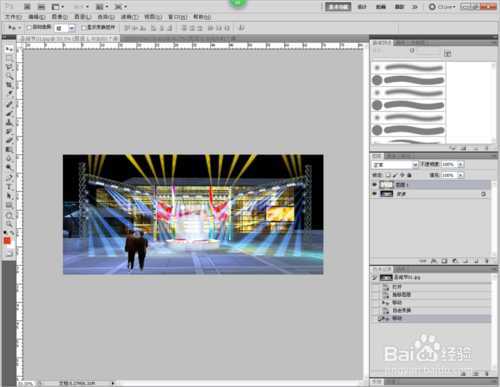500x387 pixels.
Task: Enable Show Transform Controls checkbox
Action: (84, 28)
